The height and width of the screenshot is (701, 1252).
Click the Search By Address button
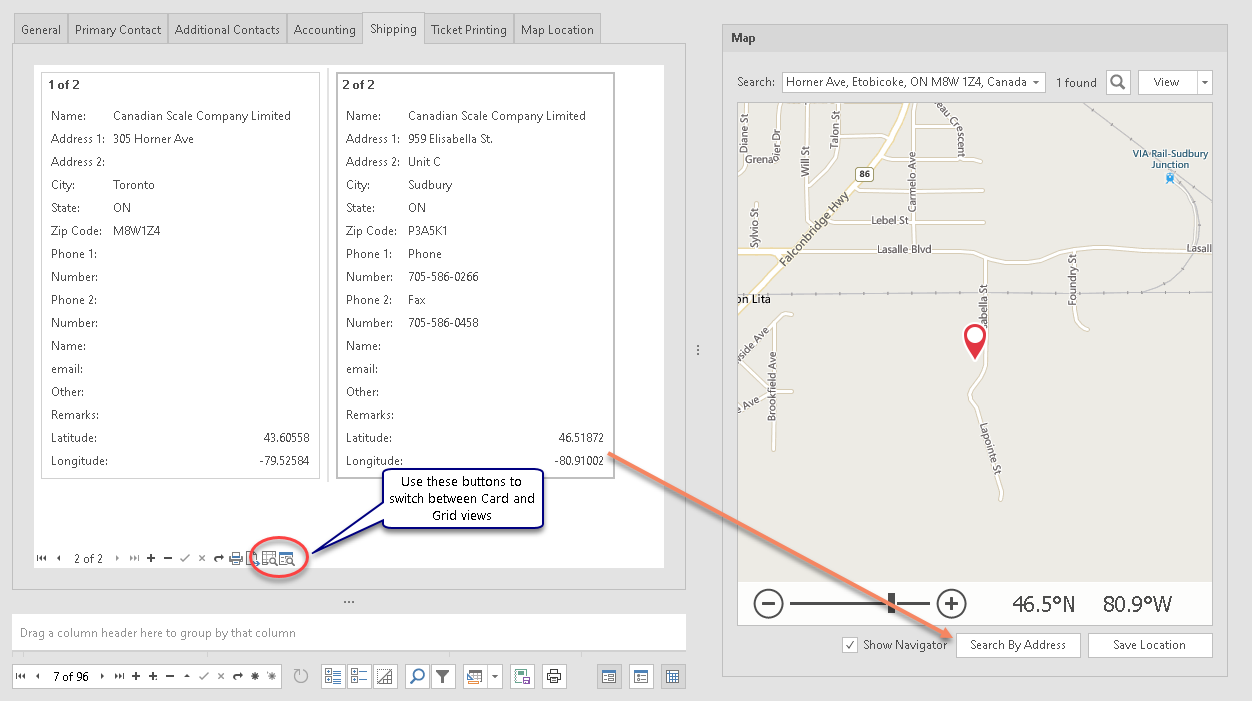click(x=1017, y=645)
